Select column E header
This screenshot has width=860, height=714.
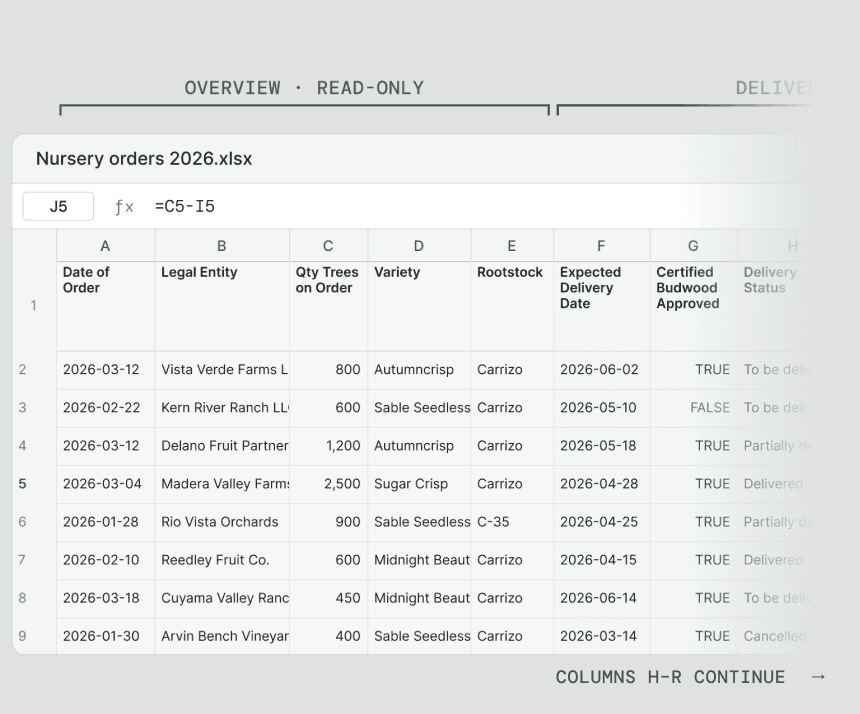[x=512, y=246]
